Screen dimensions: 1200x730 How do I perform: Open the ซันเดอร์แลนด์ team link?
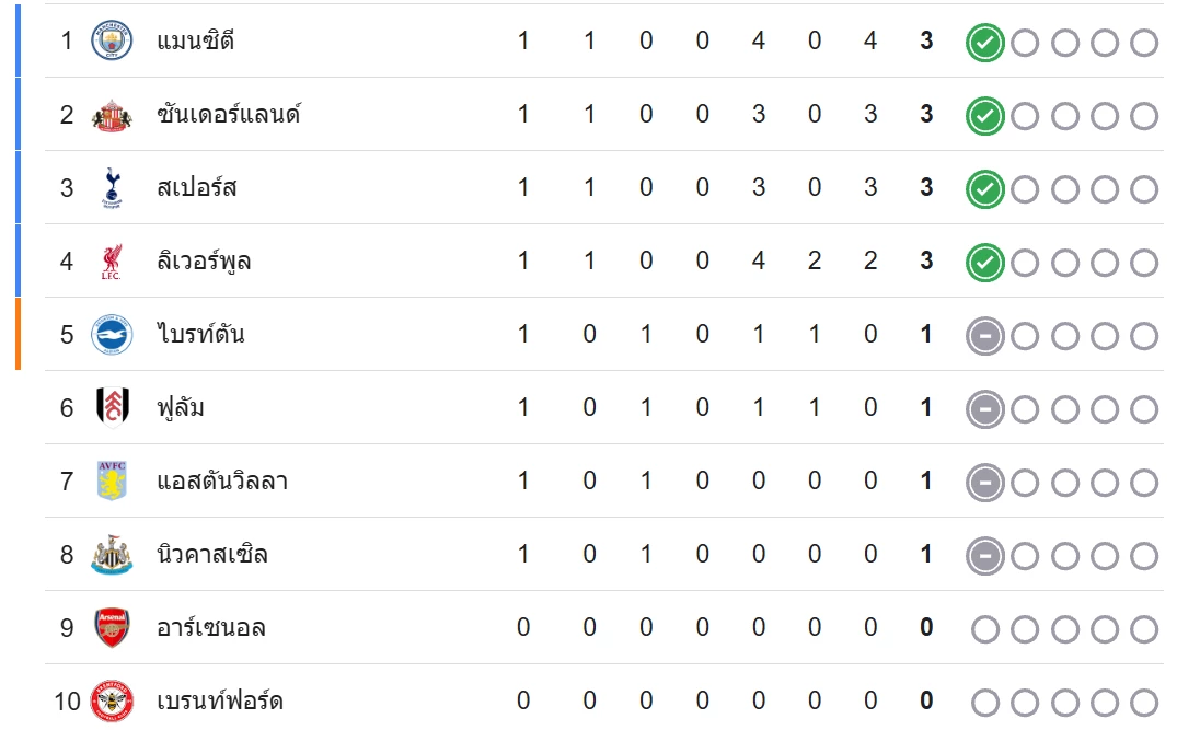tap(229, 114)
